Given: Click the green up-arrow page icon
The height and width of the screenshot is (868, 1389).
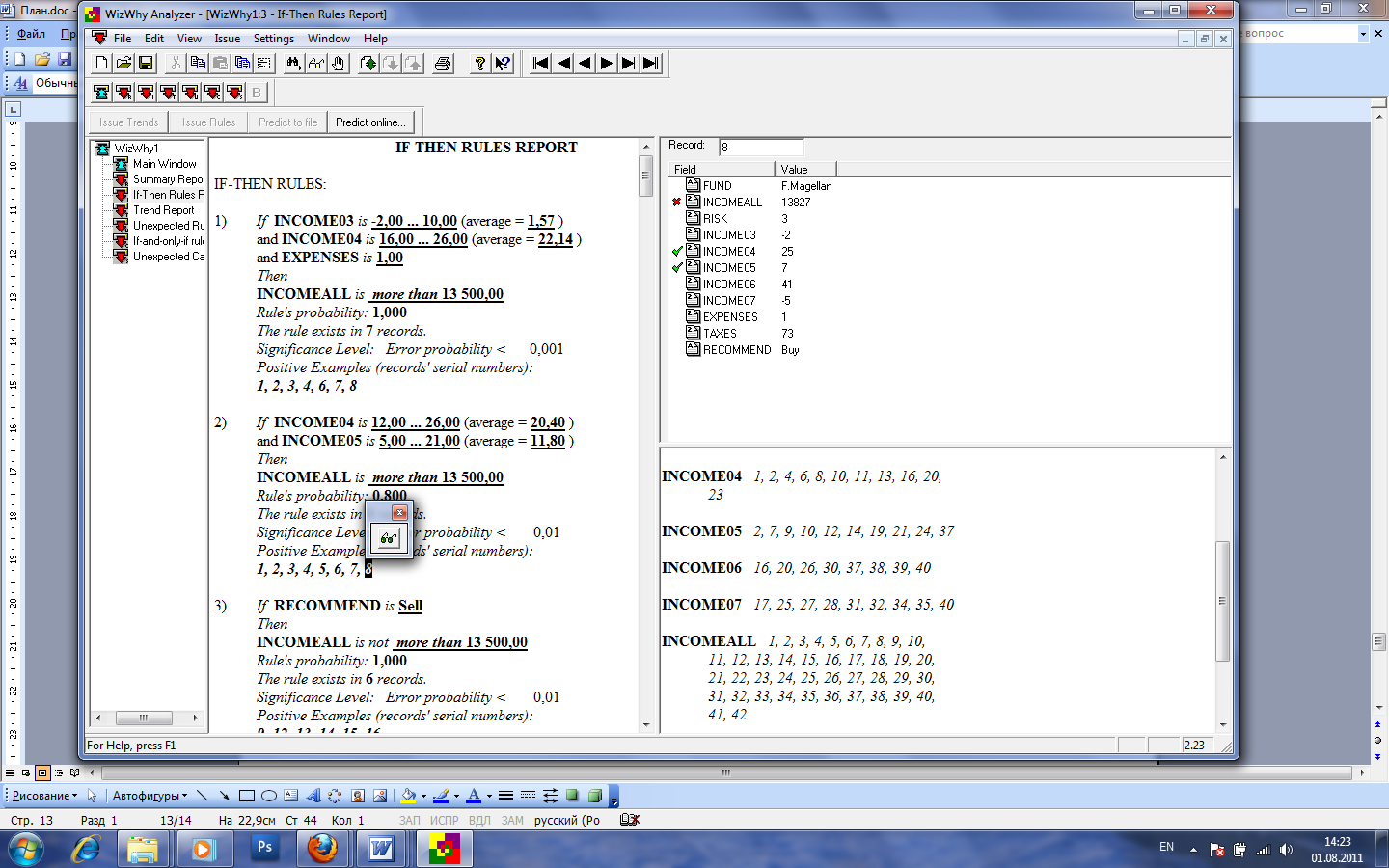Looking at the screenshot, I should coord(368,64).
